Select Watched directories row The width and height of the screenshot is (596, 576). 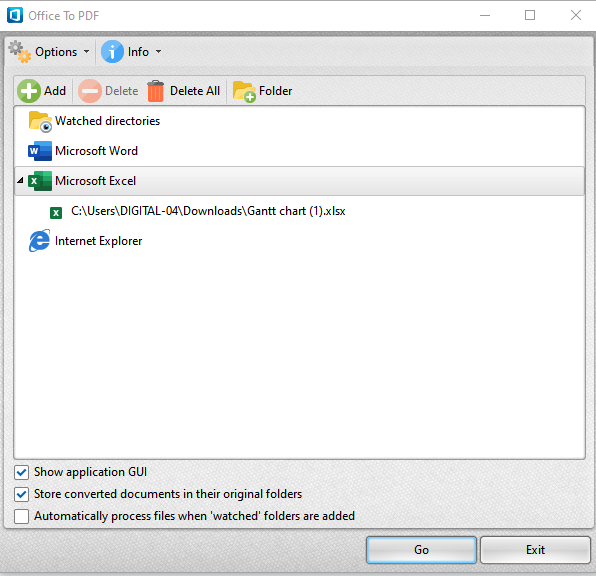[x=299, y=121]
